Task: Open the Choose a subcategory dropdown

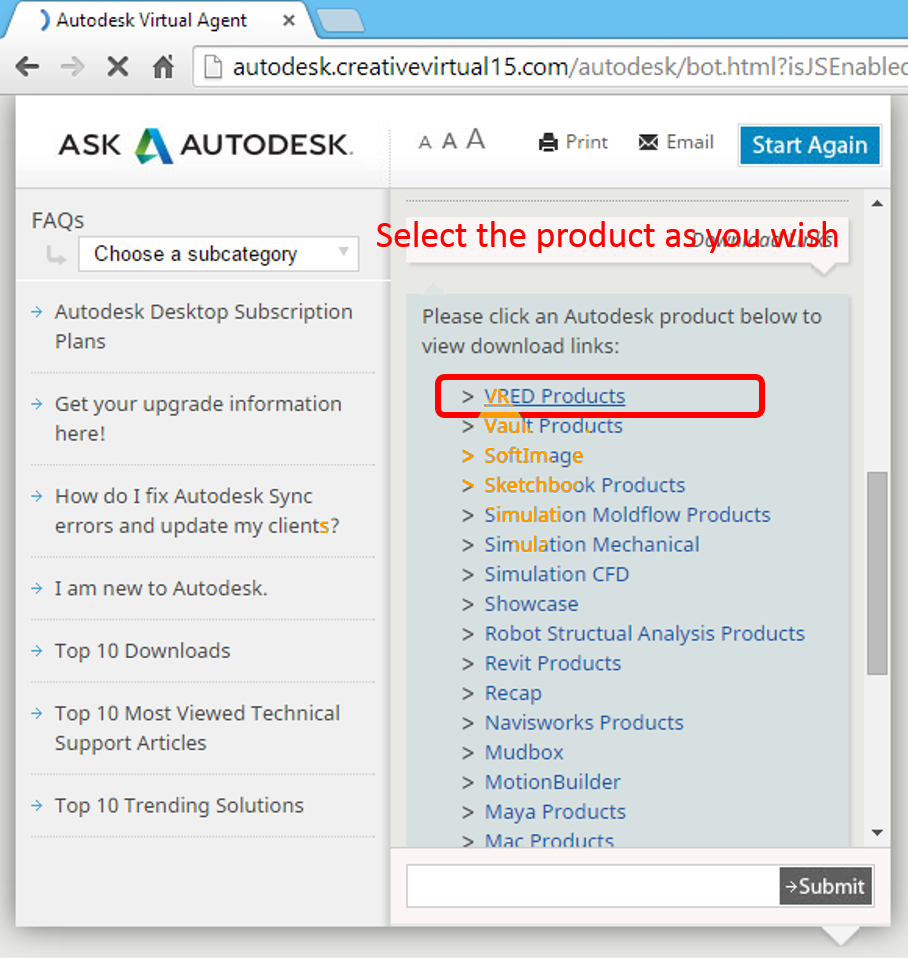Action: click(218, 254)
